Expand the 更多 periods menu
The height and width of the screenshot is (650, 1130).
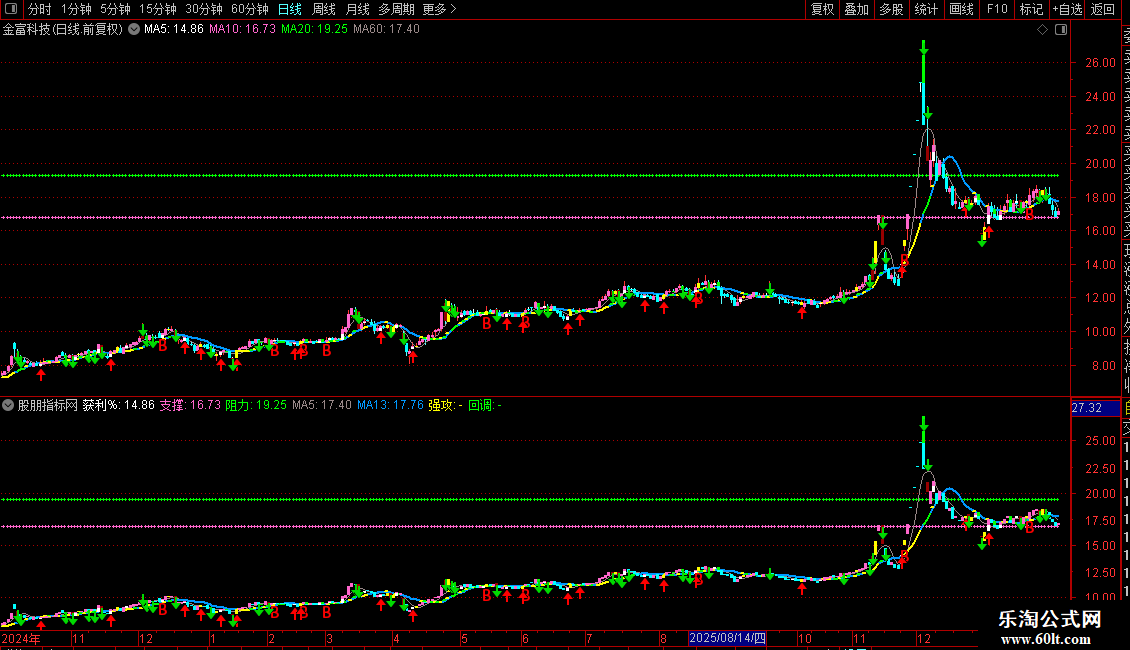(440, 9)
